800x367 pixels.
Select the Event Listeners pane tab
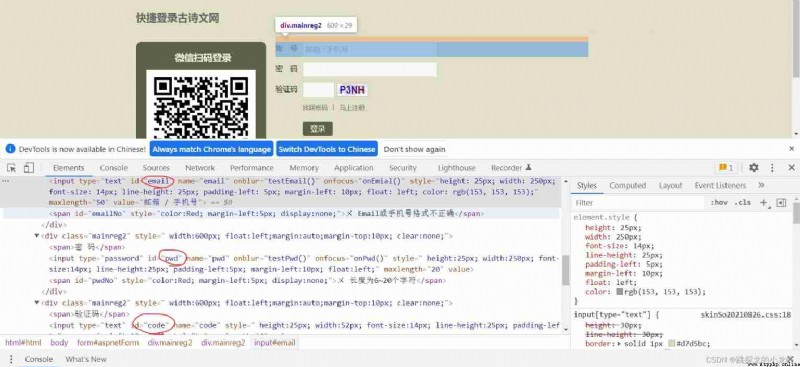(720, 185)
